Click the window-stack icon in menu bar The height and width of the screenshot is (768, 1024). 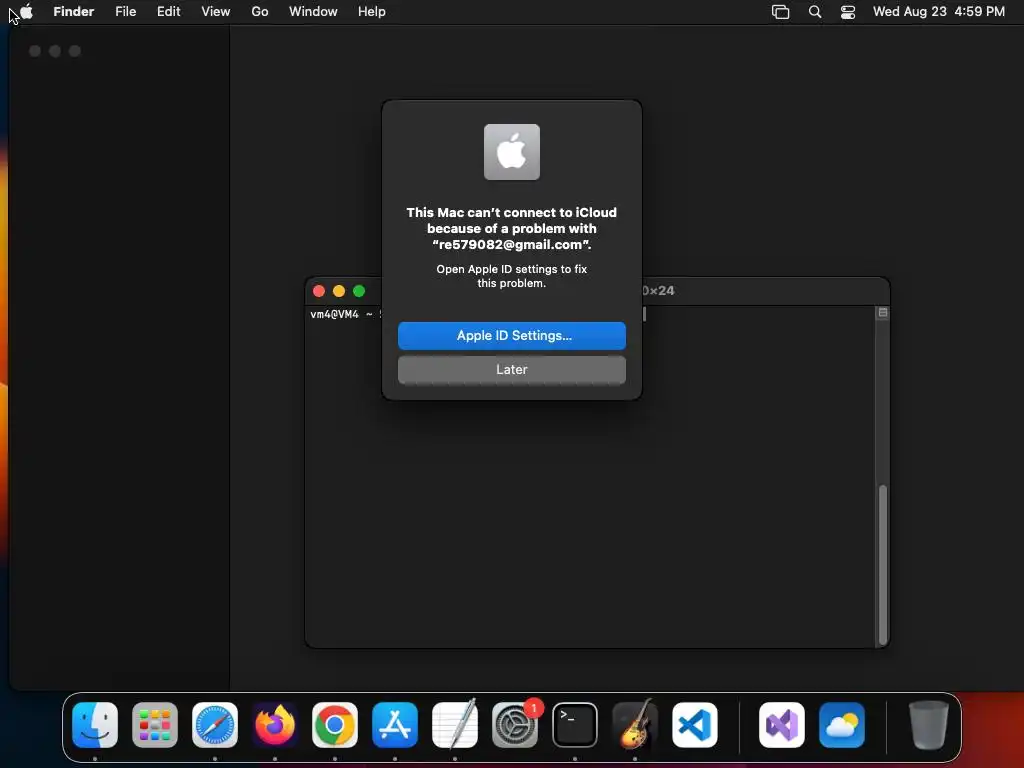click(x=780, y=12)
